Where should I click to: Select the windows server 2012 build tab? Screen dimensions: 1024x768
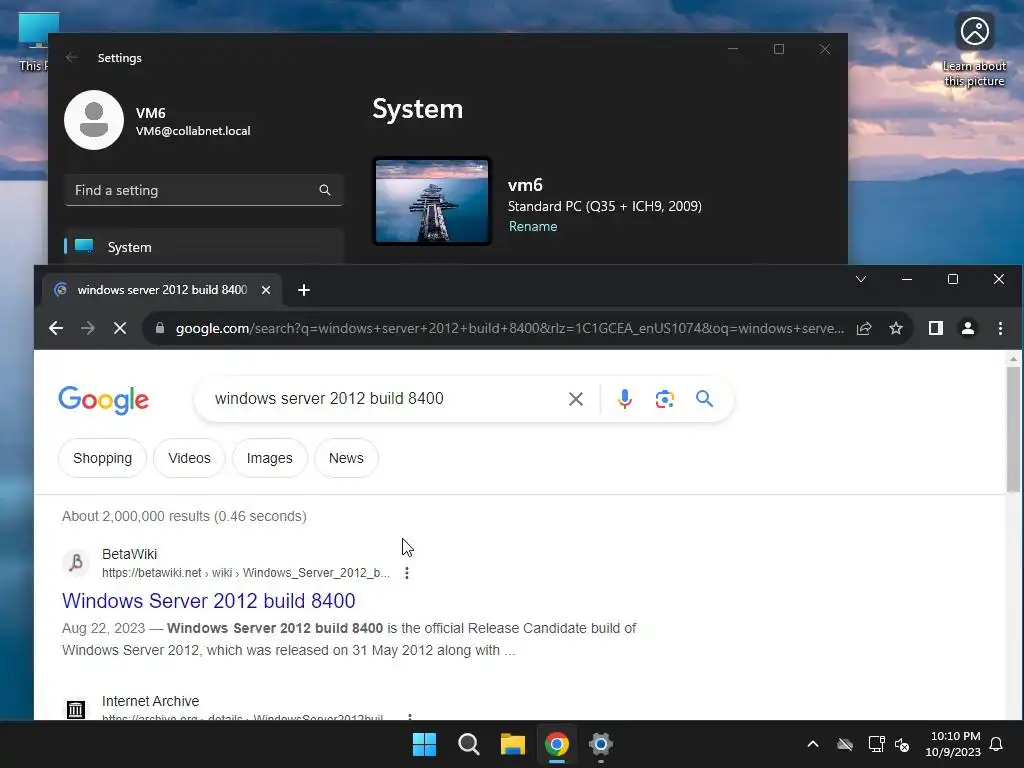click(162, 290)
